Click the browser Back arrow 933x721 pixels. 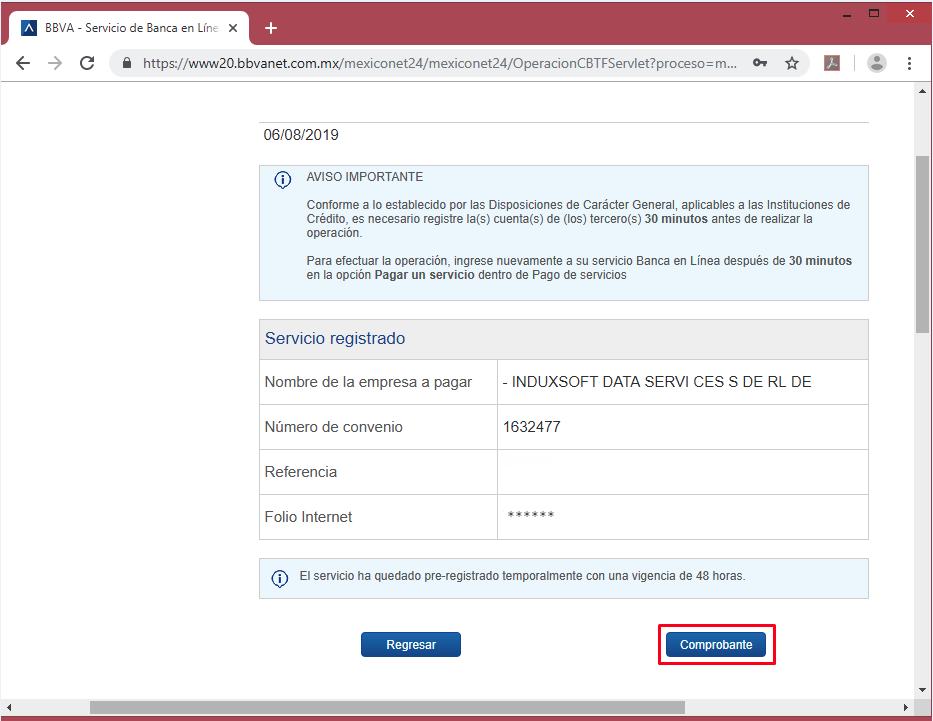tap(23, 63)
